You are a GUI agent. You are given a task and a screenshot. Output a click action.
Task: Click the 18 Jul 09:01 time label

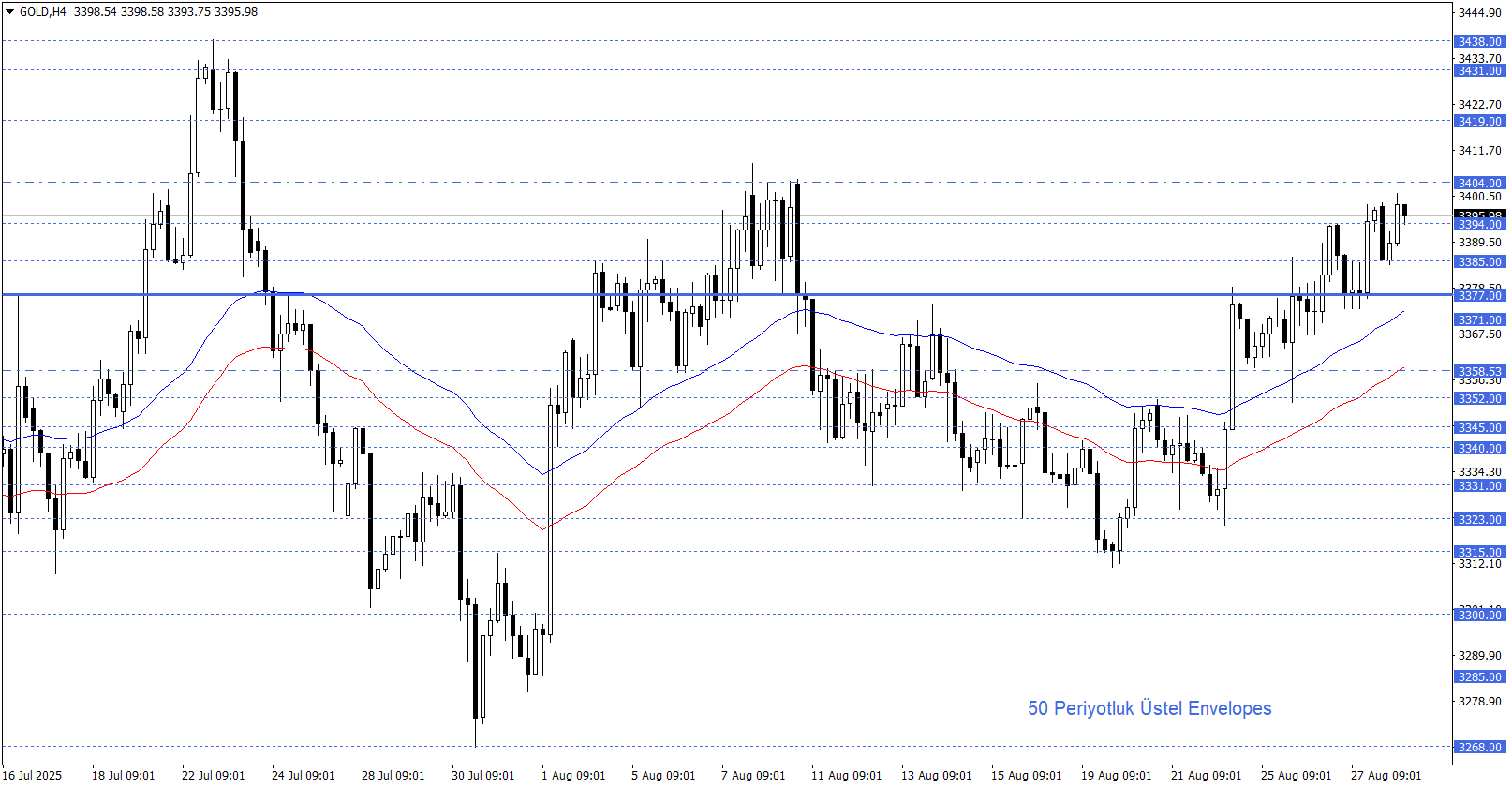pyautogui.click(x=124, y=775)
